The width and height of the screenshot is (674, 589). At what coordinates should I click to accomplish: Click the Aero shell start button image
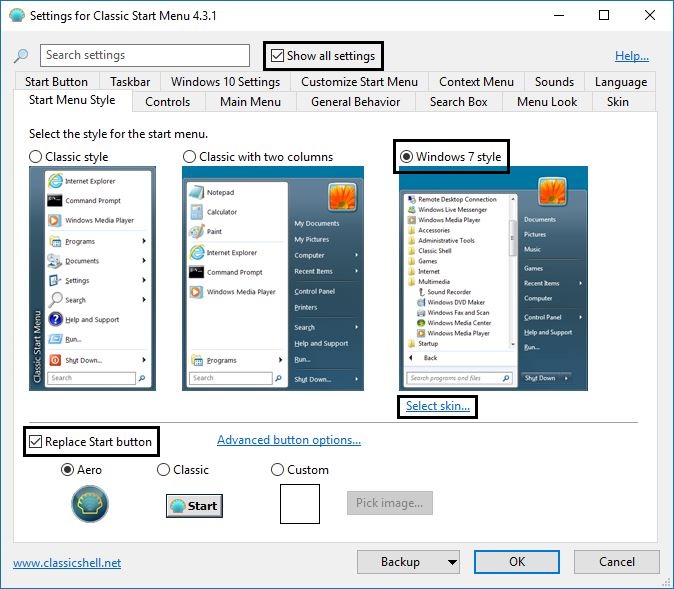90,503
